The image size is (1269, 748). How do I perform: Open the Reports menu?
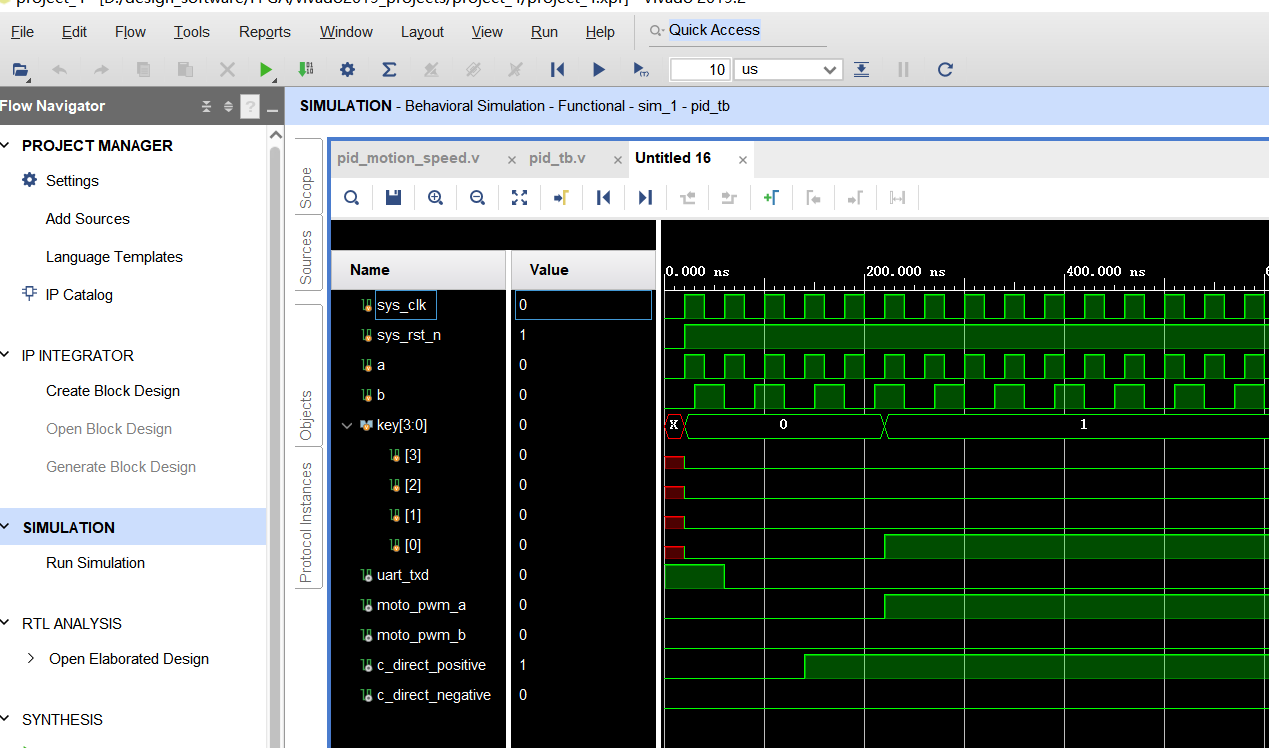point(265,32)
